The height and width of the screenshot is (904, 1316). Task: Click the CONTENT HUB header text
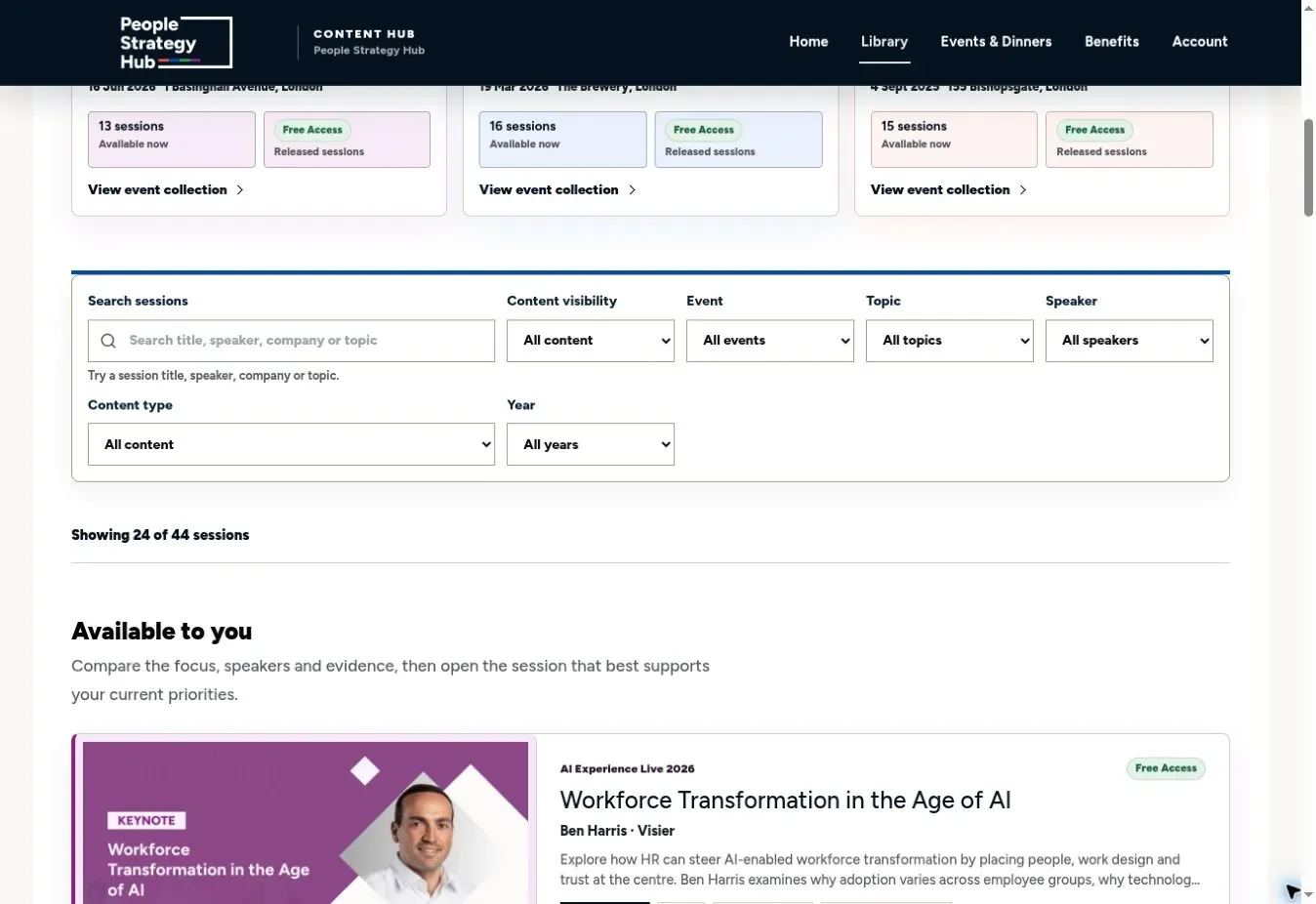tap(364, 33)
